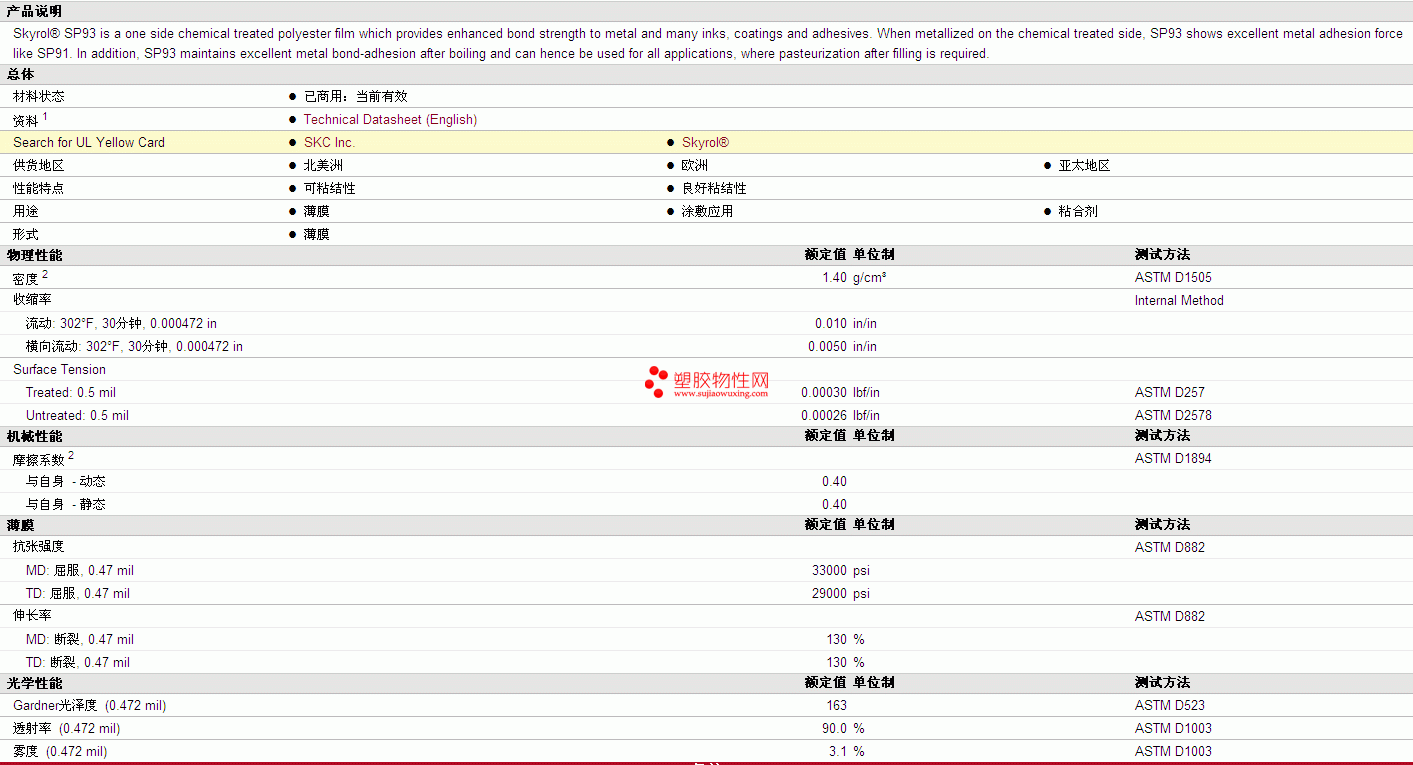This screenshot has width=1413, height=765.
Task: Click the 雾度 row label
Action: coord(60,751)
